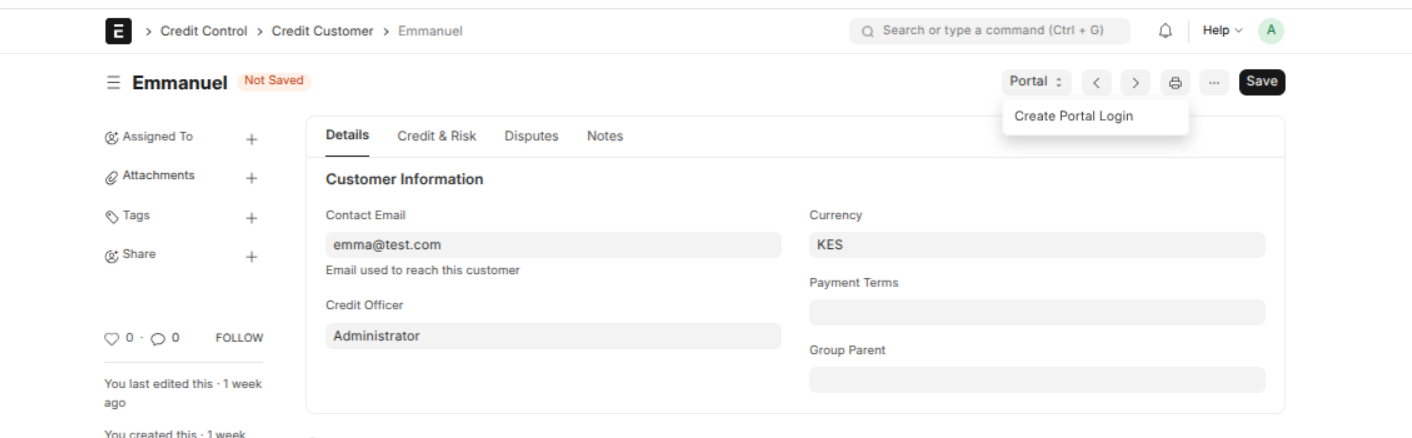Toggle the sidebar hamburger menu icon

point(114,82)
